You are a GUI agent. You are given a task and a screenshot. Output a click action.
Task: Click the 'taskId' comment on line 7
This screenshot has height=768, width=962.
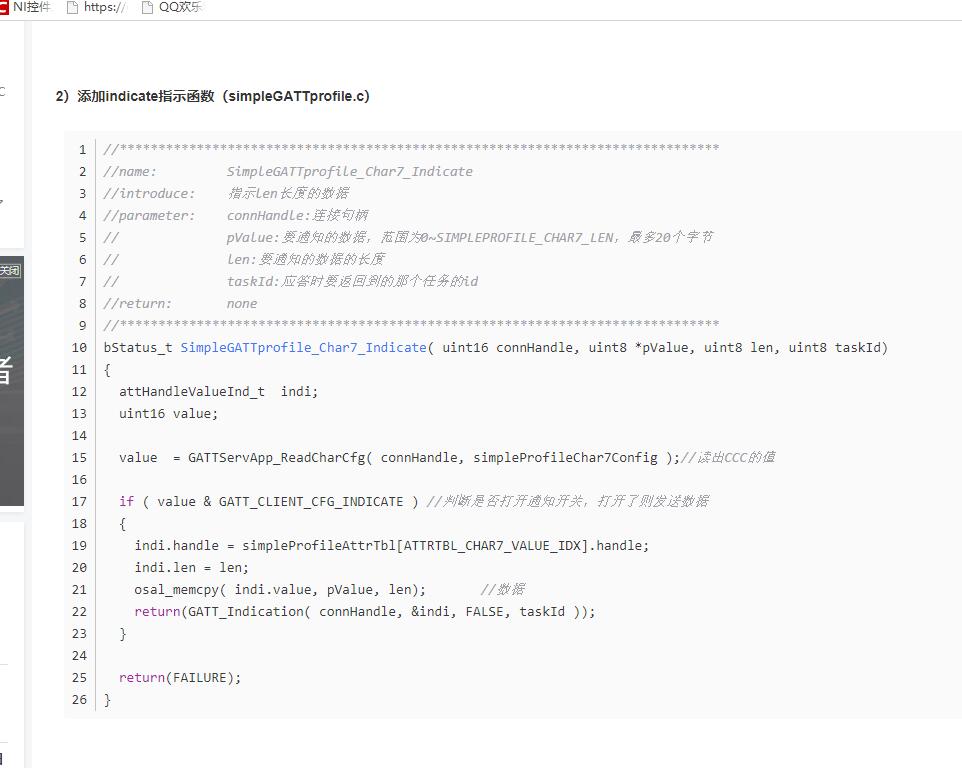click(x=352, y=282)
